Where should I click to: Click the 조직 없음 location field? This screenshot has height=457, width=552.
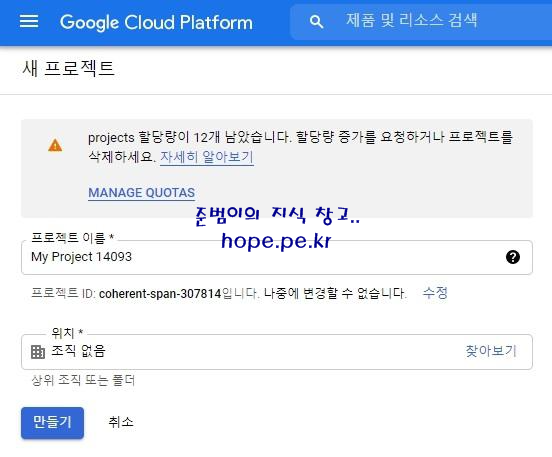(x=277, y=352)
